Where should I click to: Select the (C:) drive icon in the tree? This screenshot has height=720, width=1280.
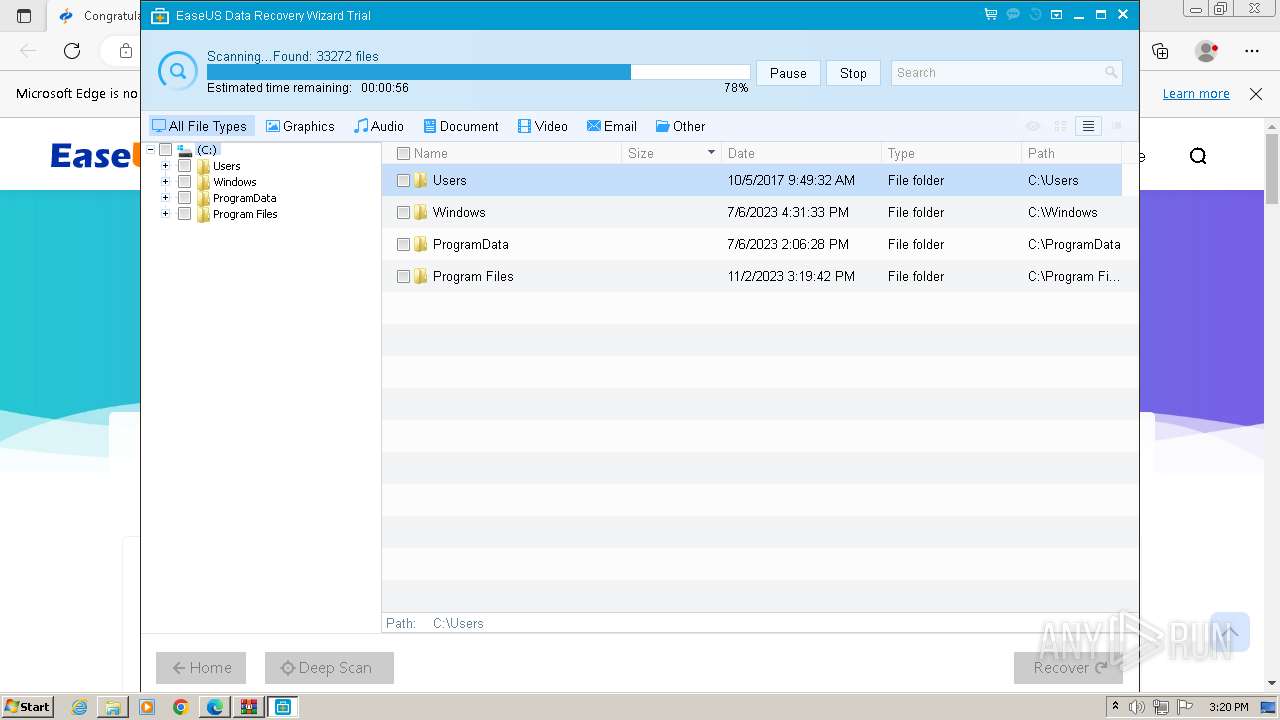pos(184,150)
